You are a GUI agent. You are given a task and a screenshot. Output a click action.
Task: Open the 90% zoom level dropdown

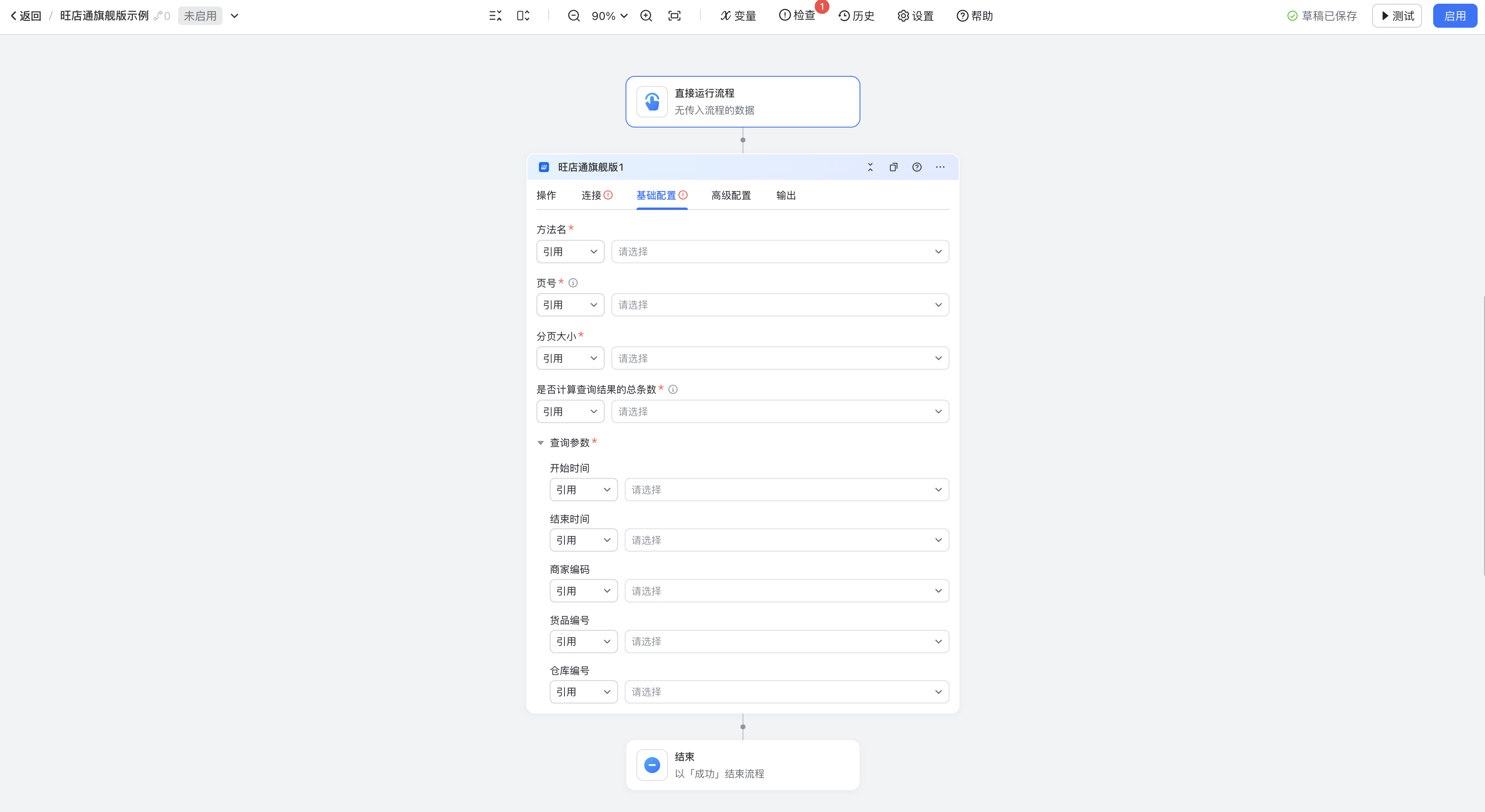tap(609, 16)
